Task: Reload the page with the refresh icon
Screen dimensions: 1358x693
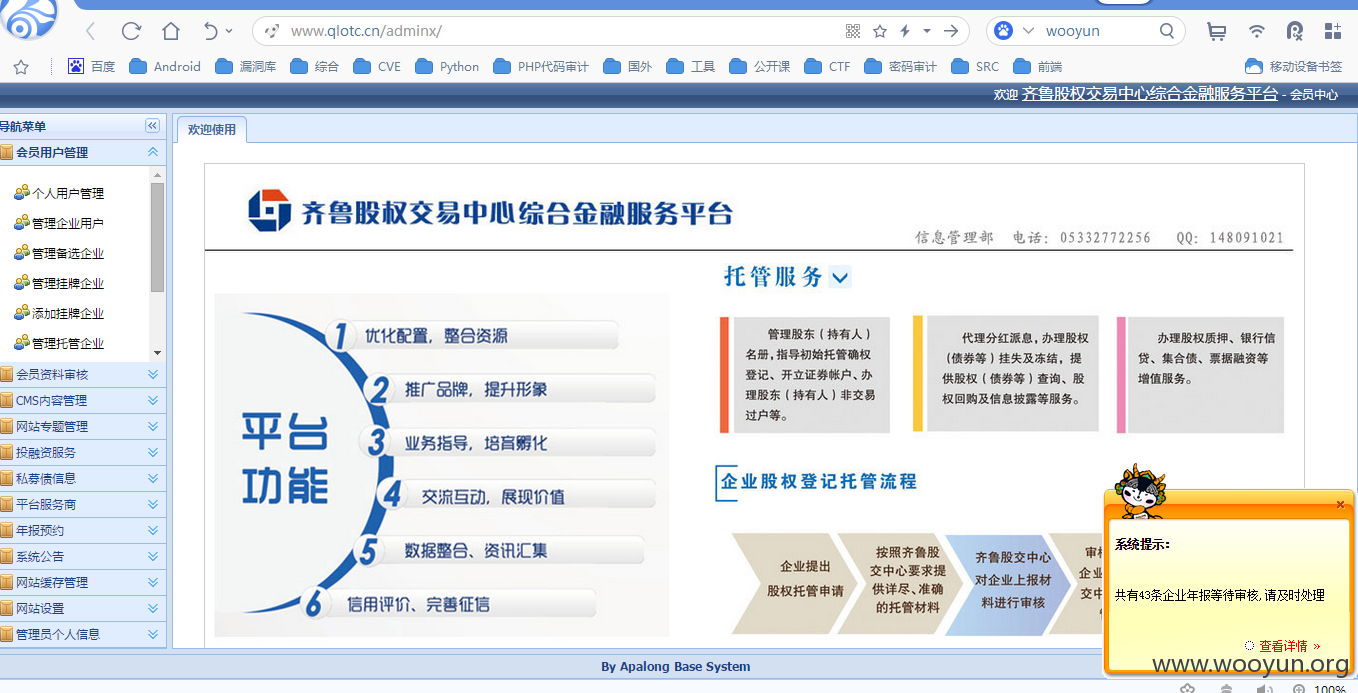Action: tap(131, 31)
